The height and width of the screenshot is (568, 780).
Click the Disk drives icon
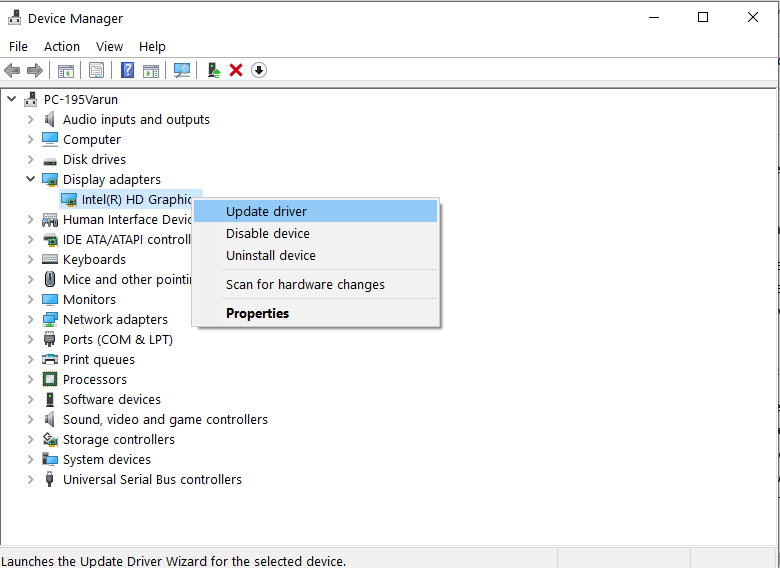tap(50, 161)
